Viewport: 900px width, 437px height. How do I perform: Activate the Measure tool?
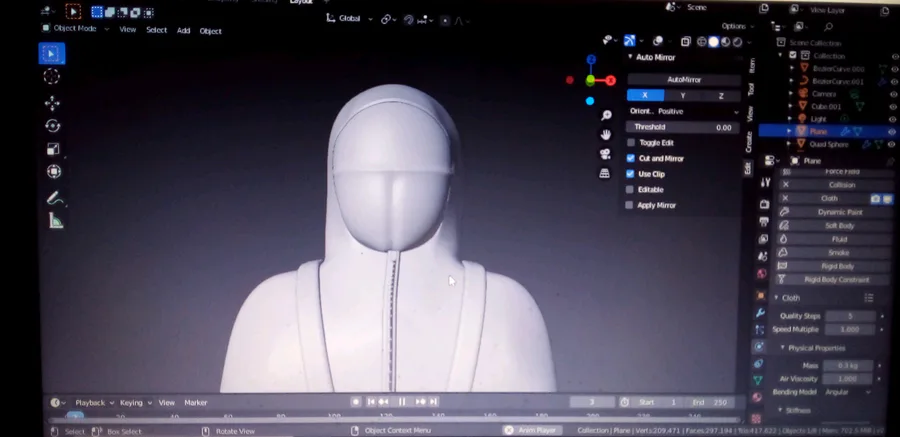(56, 221)
